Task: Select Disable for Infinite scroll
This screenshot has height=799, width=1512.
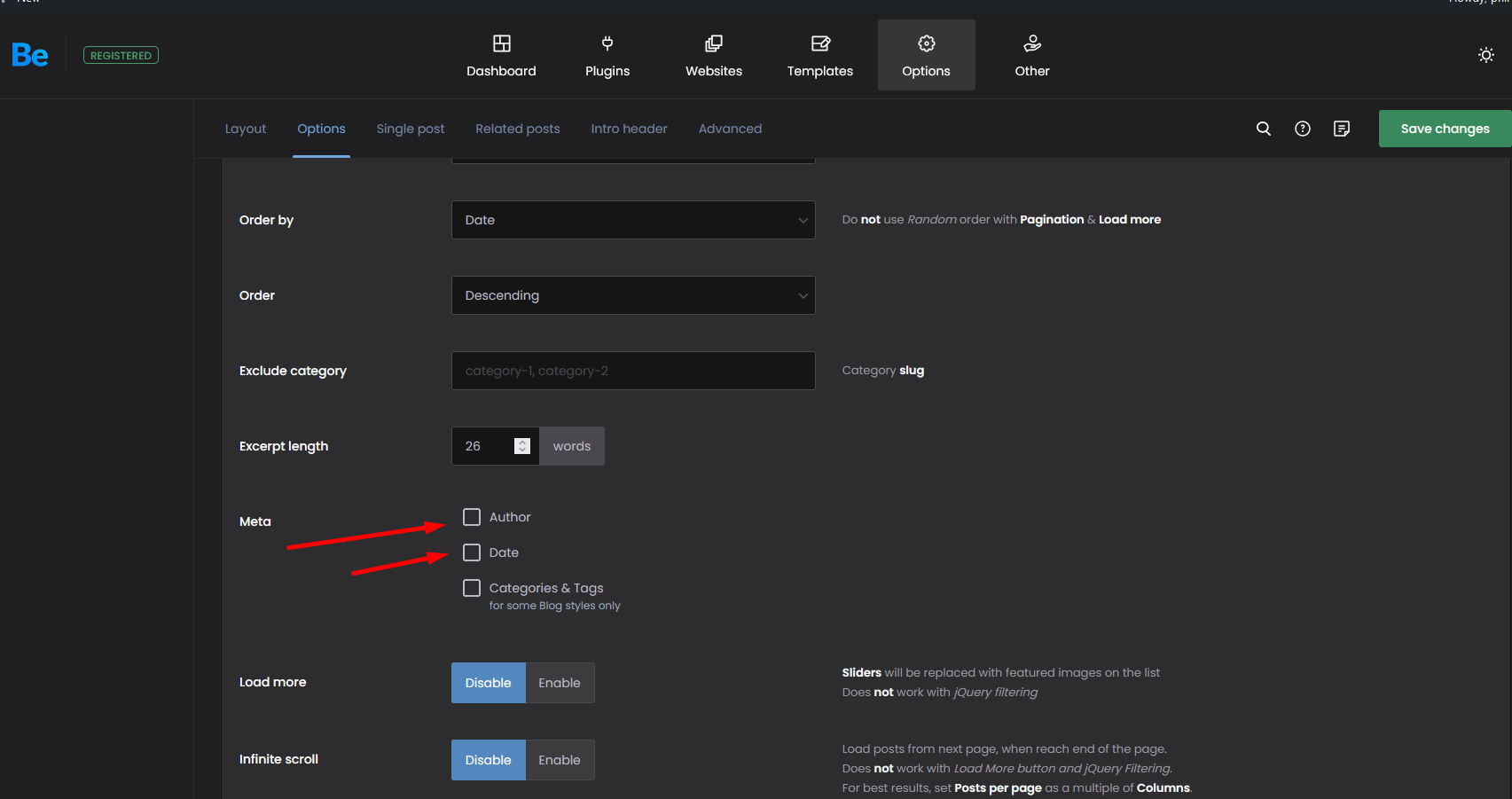Action: coord(489,760)
